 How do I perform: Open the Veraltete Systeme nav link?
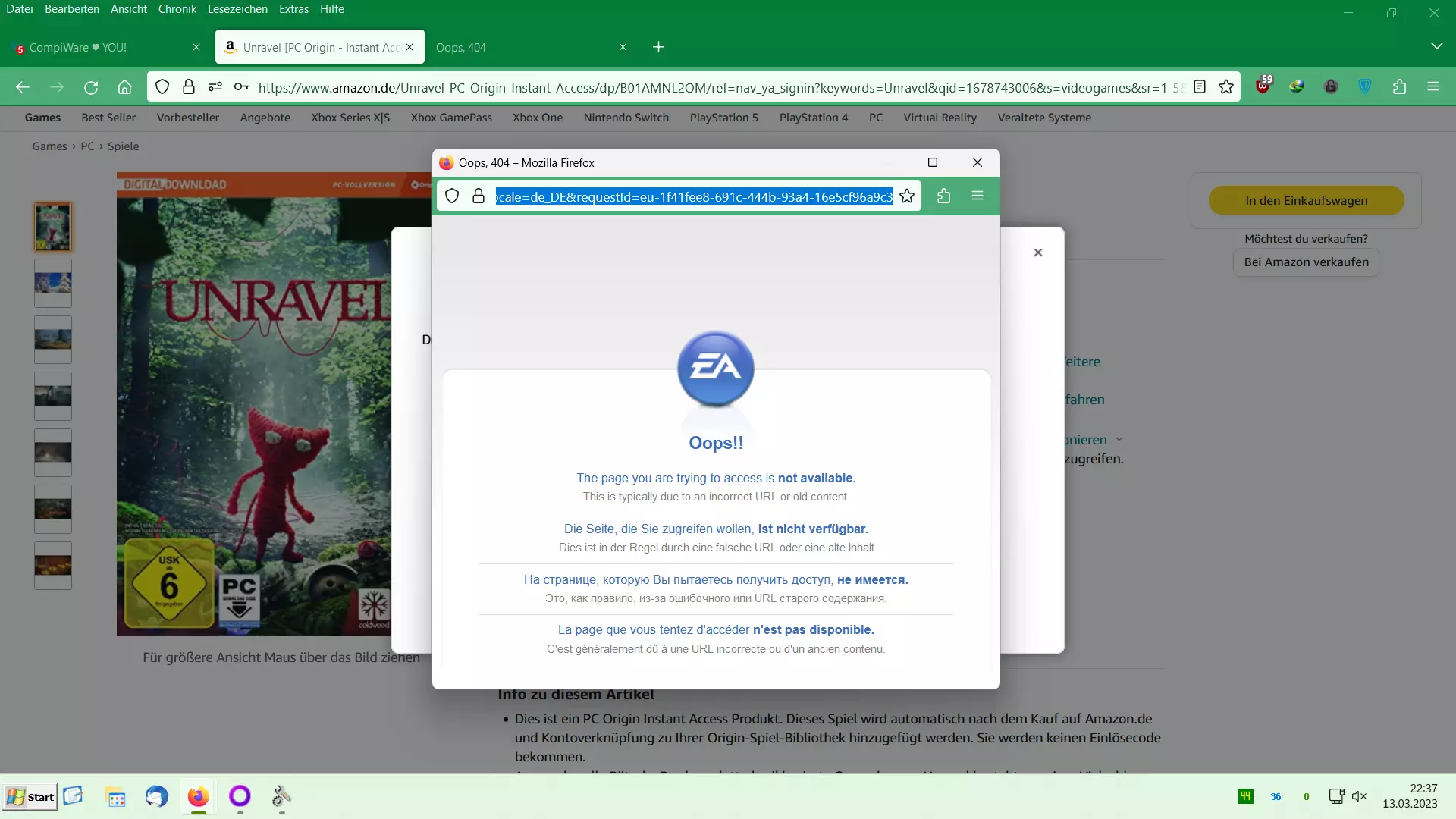point(1044,118)
